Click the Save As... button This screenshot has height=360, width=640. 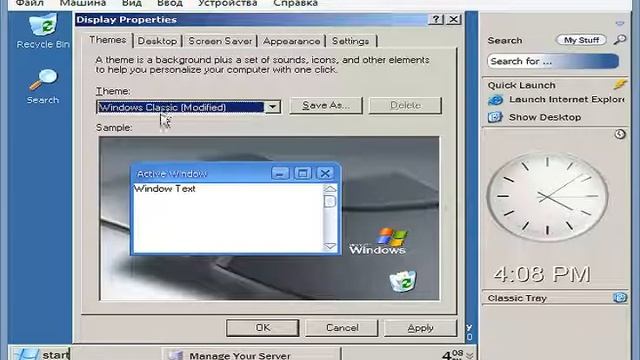pos(326,105)
